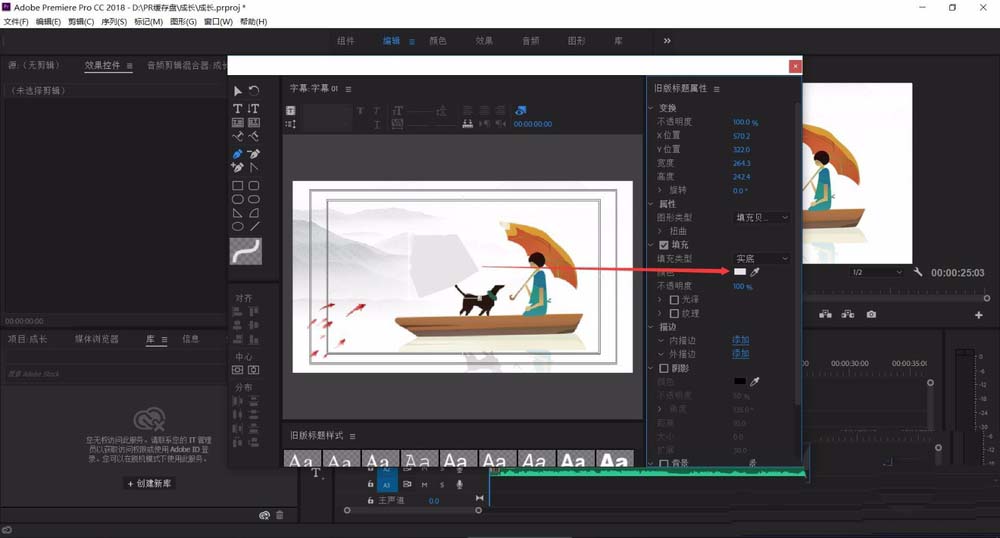This screenshot has height=538, width=1000.
Task: Select the Vertical Area Type tool
Action: [254, 122]
